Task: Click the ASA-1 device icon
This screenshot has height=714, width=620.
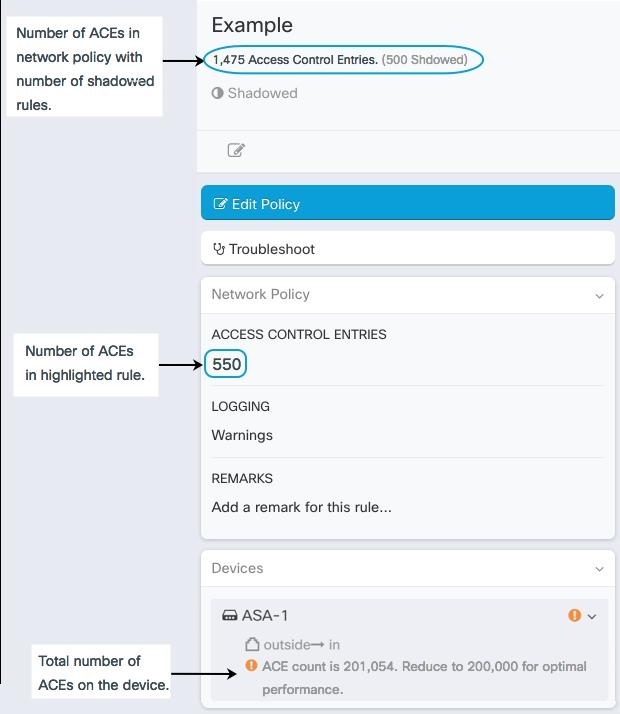Action: (x=230, y=616)
